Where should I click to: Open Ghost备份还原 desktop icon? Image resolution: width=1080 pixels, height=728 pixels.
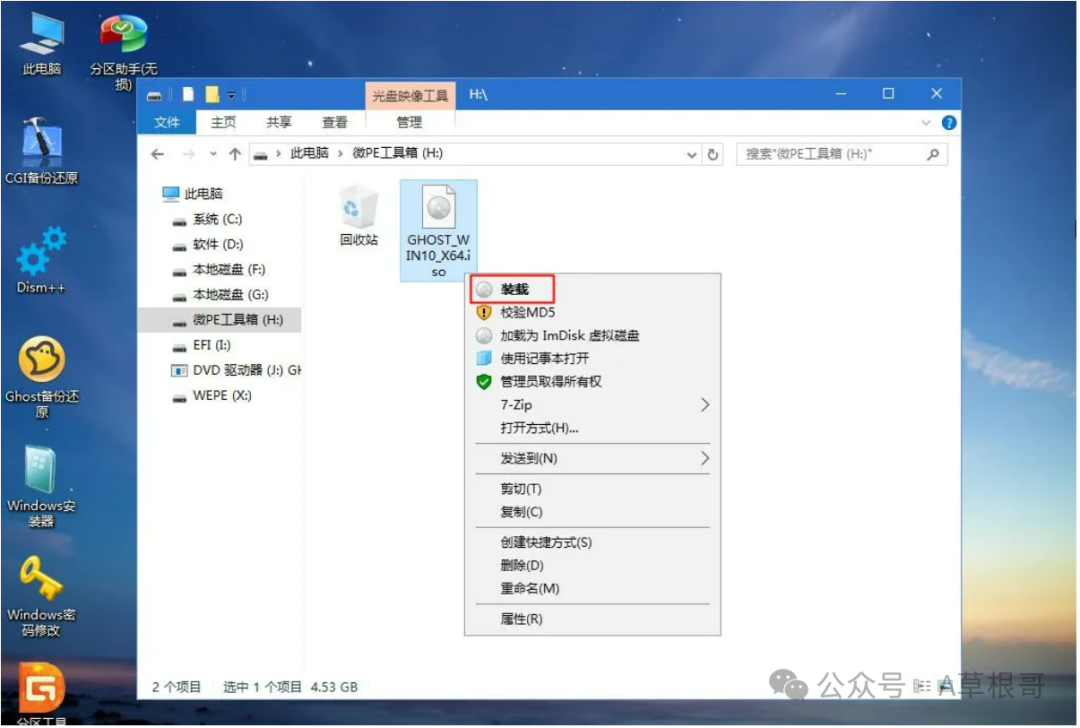point(41,376)
